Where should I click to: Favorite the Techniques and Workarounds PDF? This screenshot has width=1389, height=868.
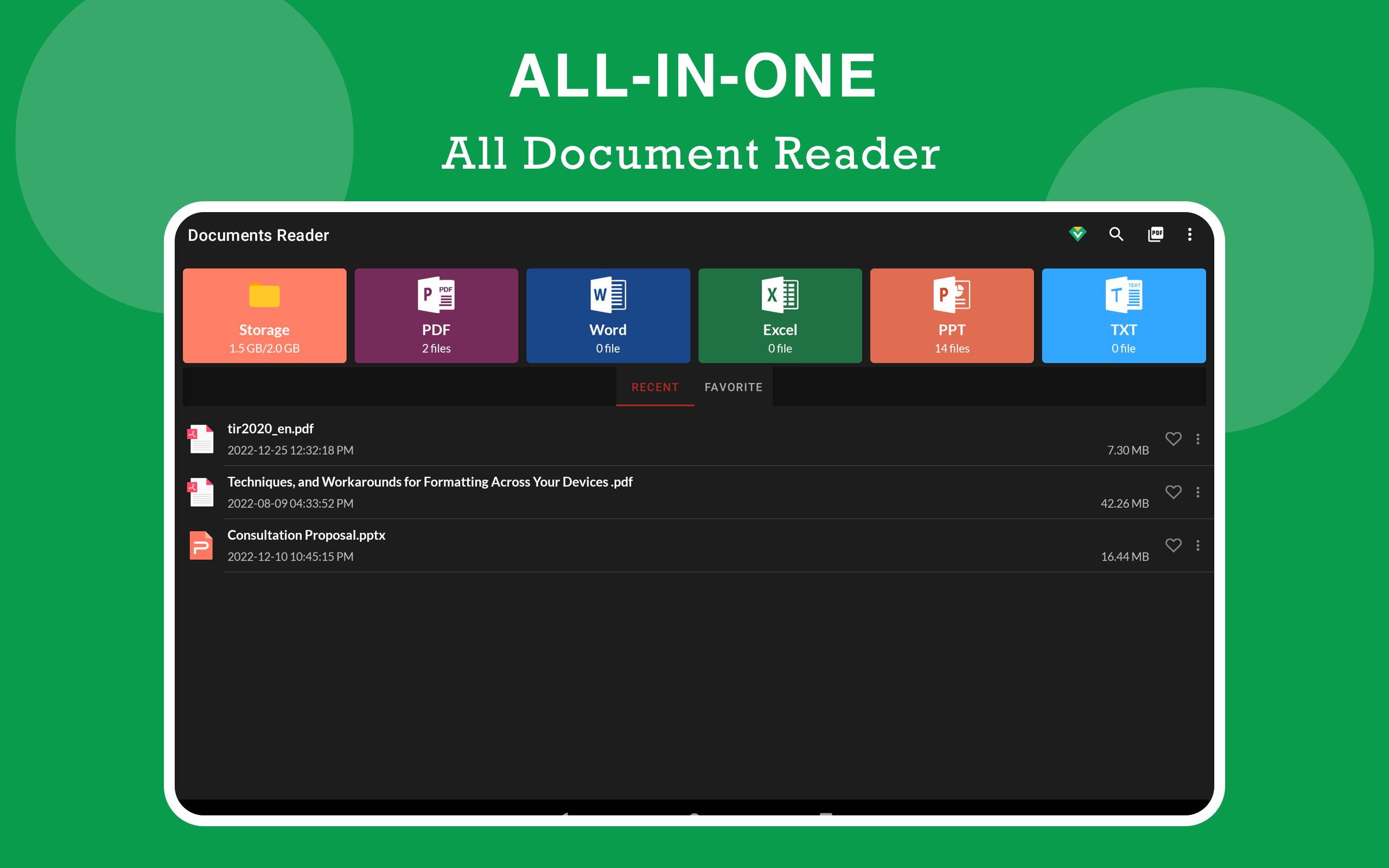click(1173, 492)
